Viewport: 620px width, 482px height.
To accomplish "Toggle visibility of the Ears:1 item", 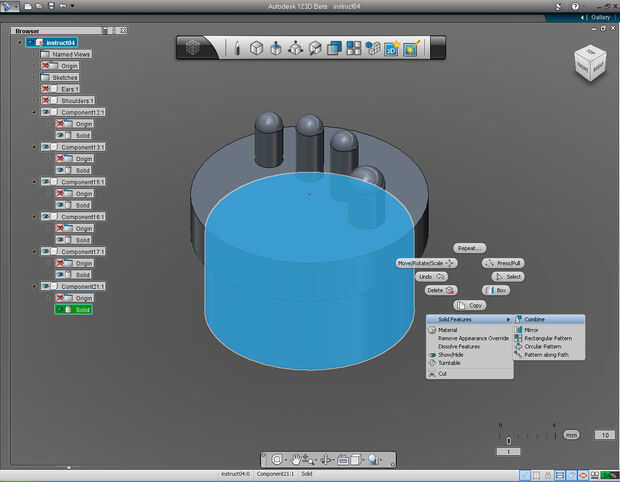I will pos(47,89).
